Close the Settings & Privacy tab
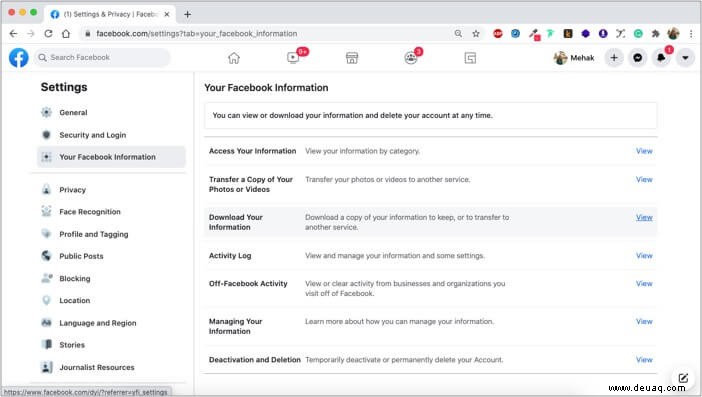702x397 pixels. tap(167, 14)
